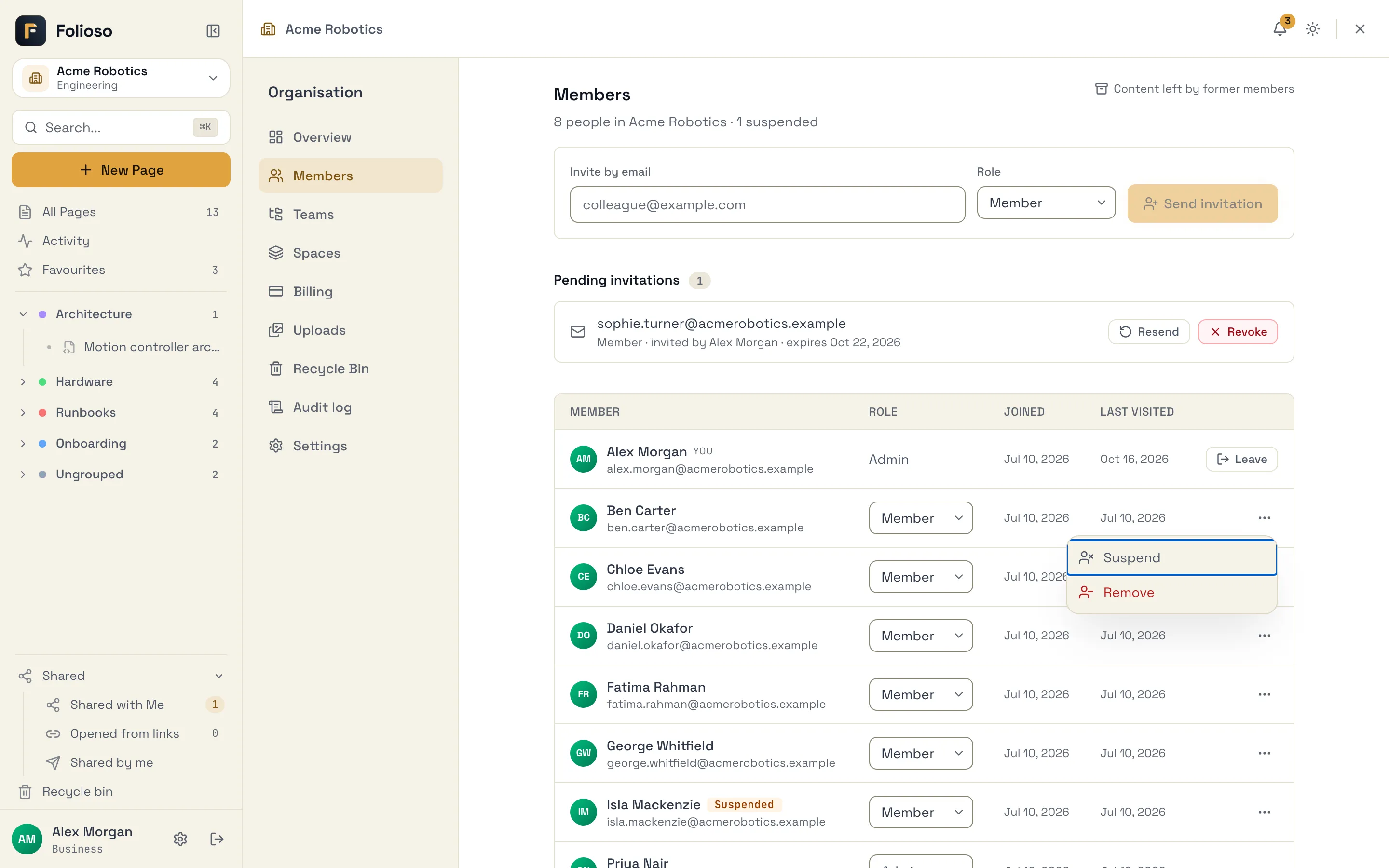This screenshot has height=868, width=1389.
Task: Open more options for Daniel Okafor
Action: point(1264,636)
